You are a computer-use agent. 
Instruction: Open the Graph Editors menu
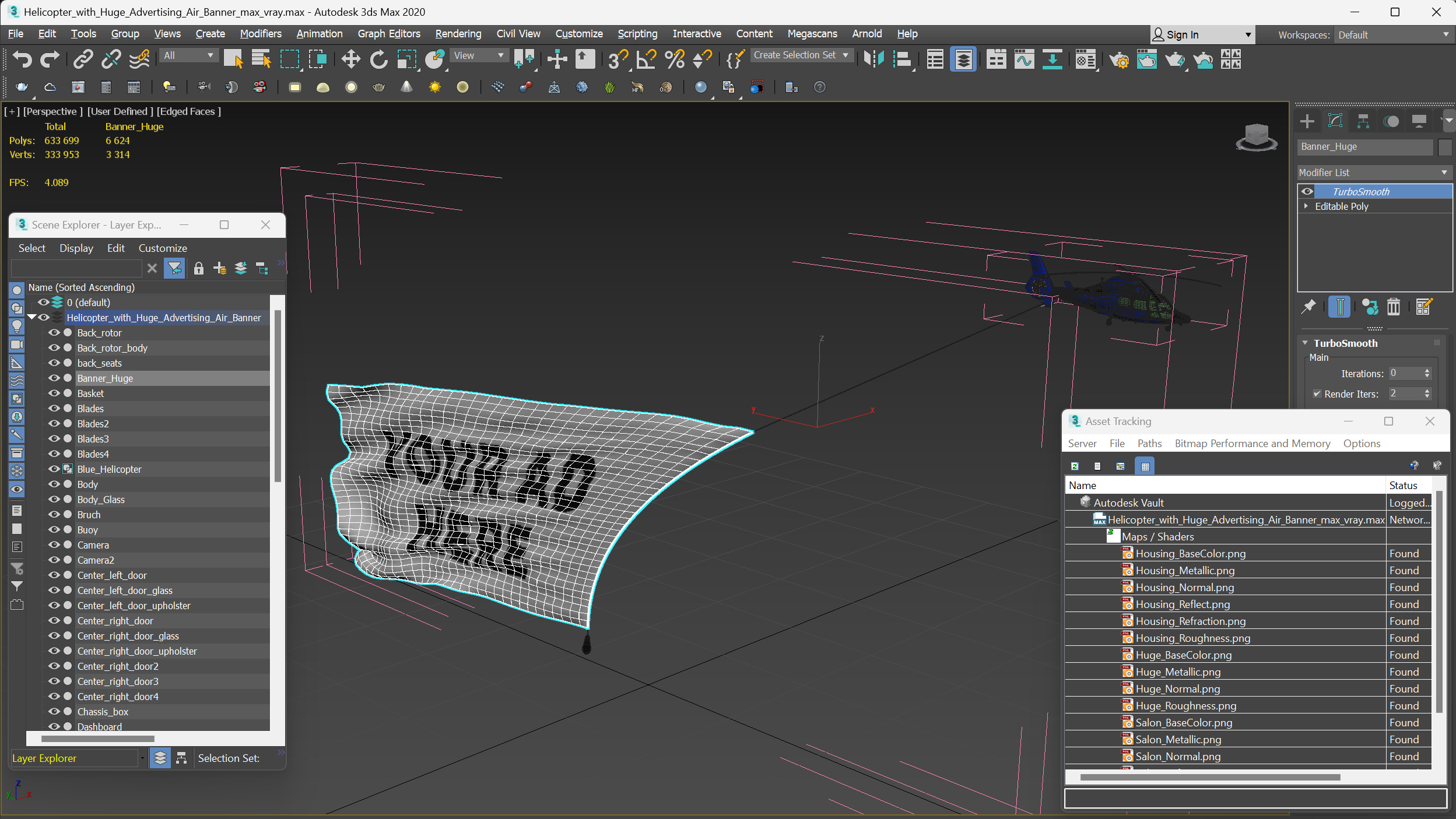tap(389, 34)
